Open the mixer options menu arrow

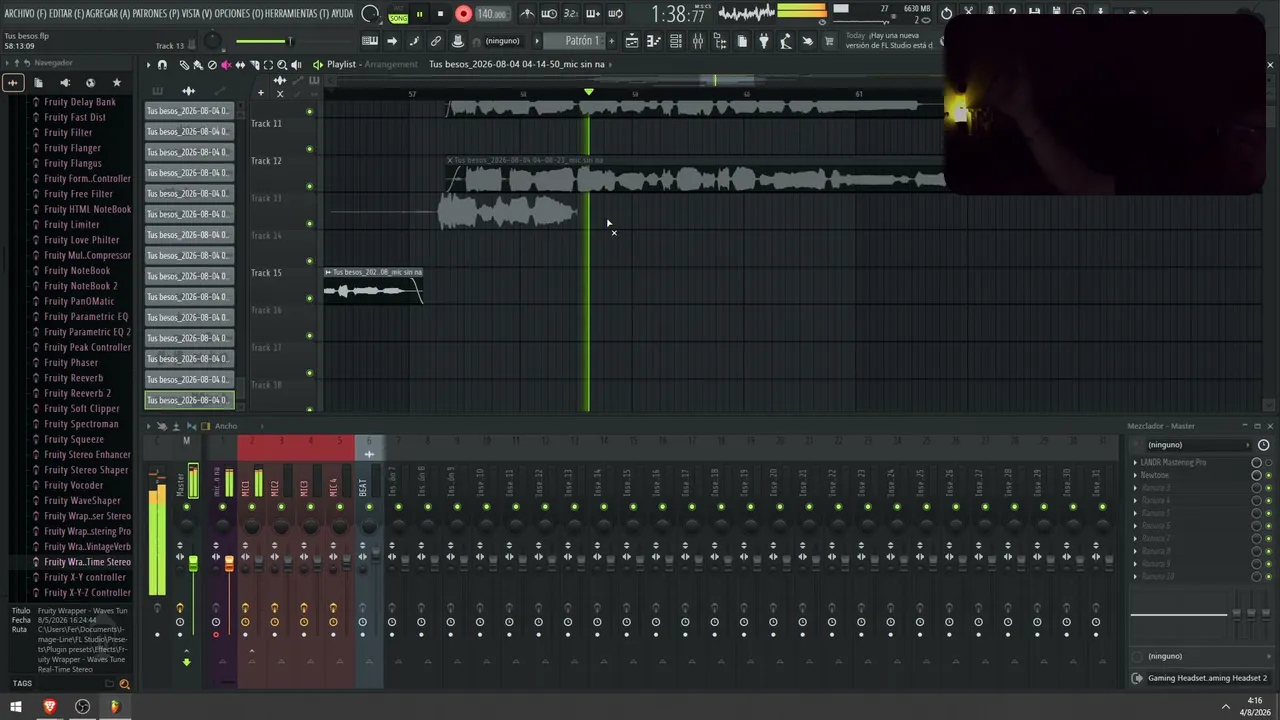[x=148, y=426]
